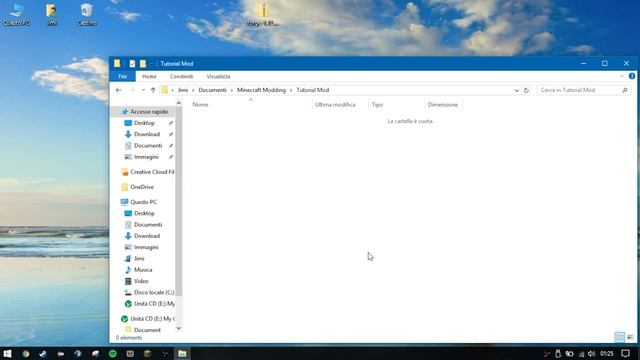Open the Action Center notifications icon
640x360 pixels.
625,353
